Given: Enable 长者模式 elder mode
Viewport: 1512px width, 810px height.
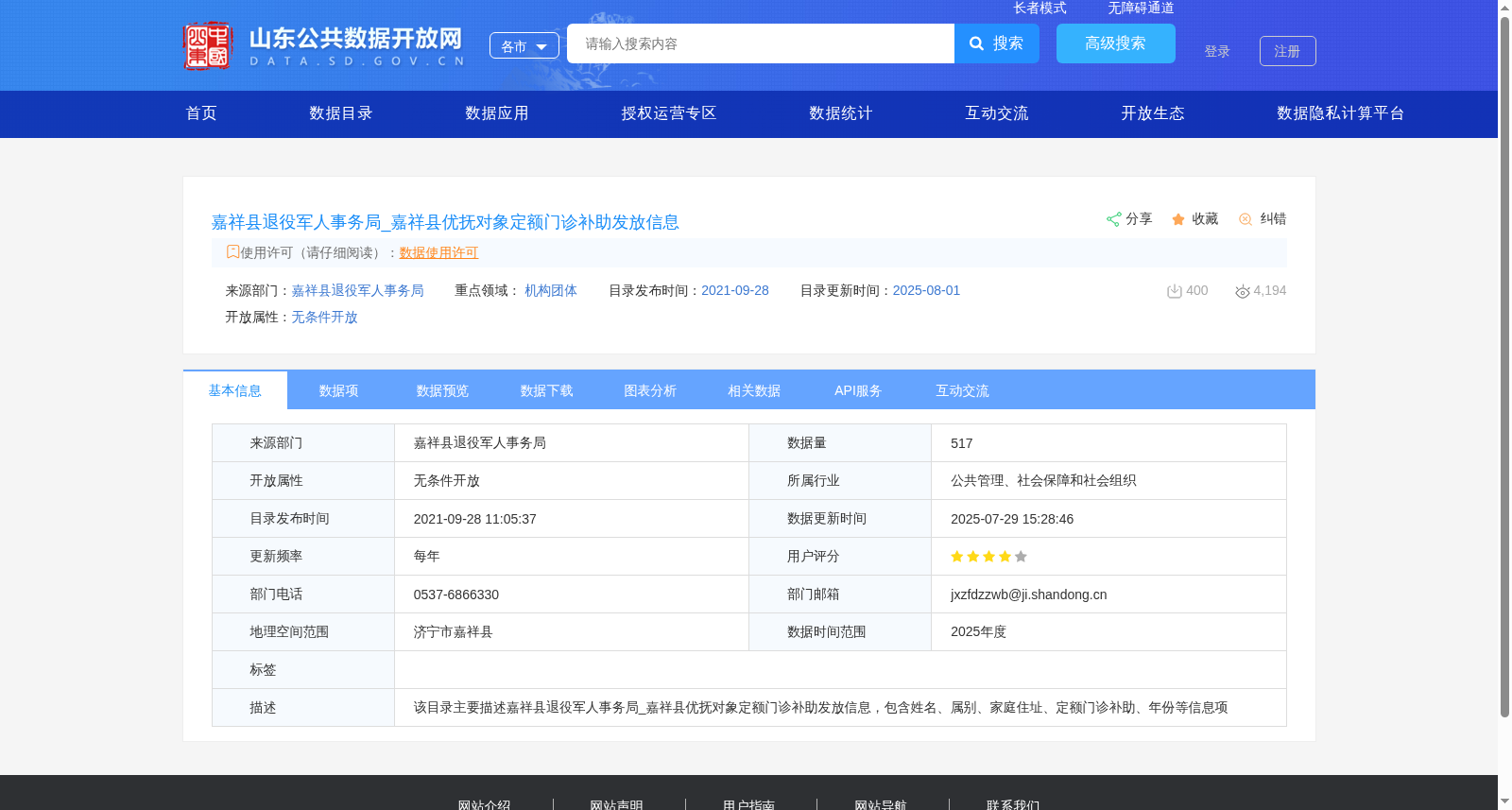Looking at the screenshot, I should coord(1039,8).
